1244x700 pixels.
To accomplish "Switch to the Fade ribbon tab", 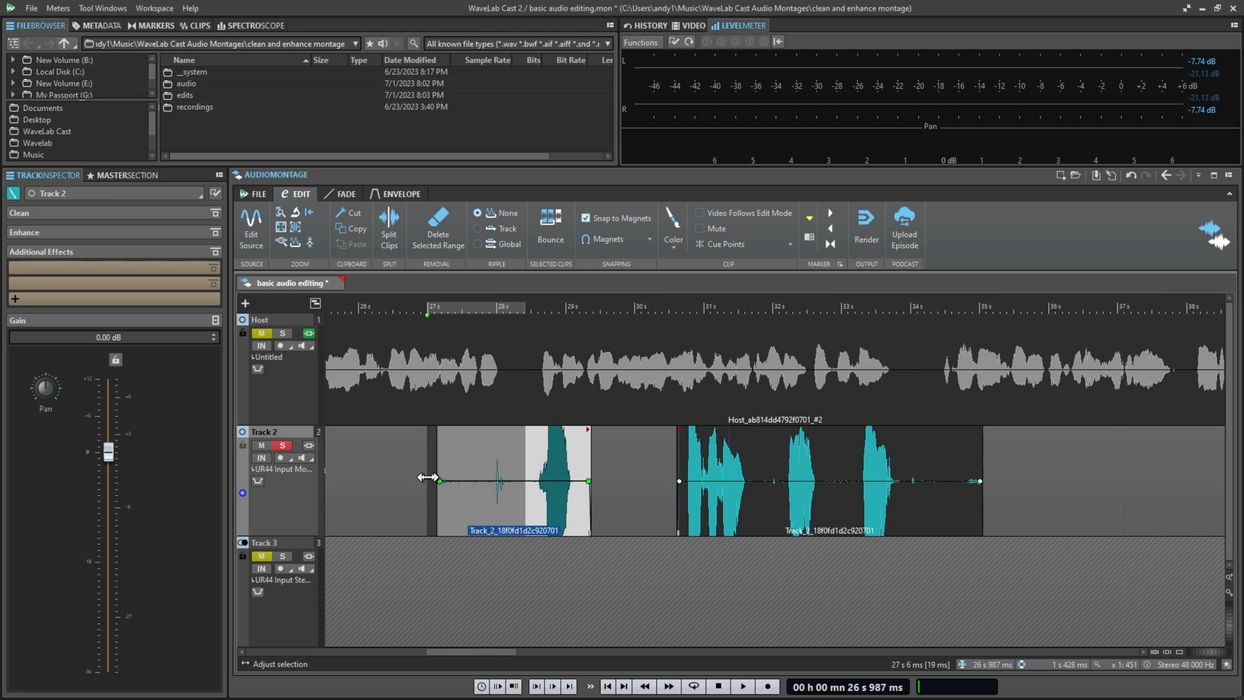I will tap(340, 194).
